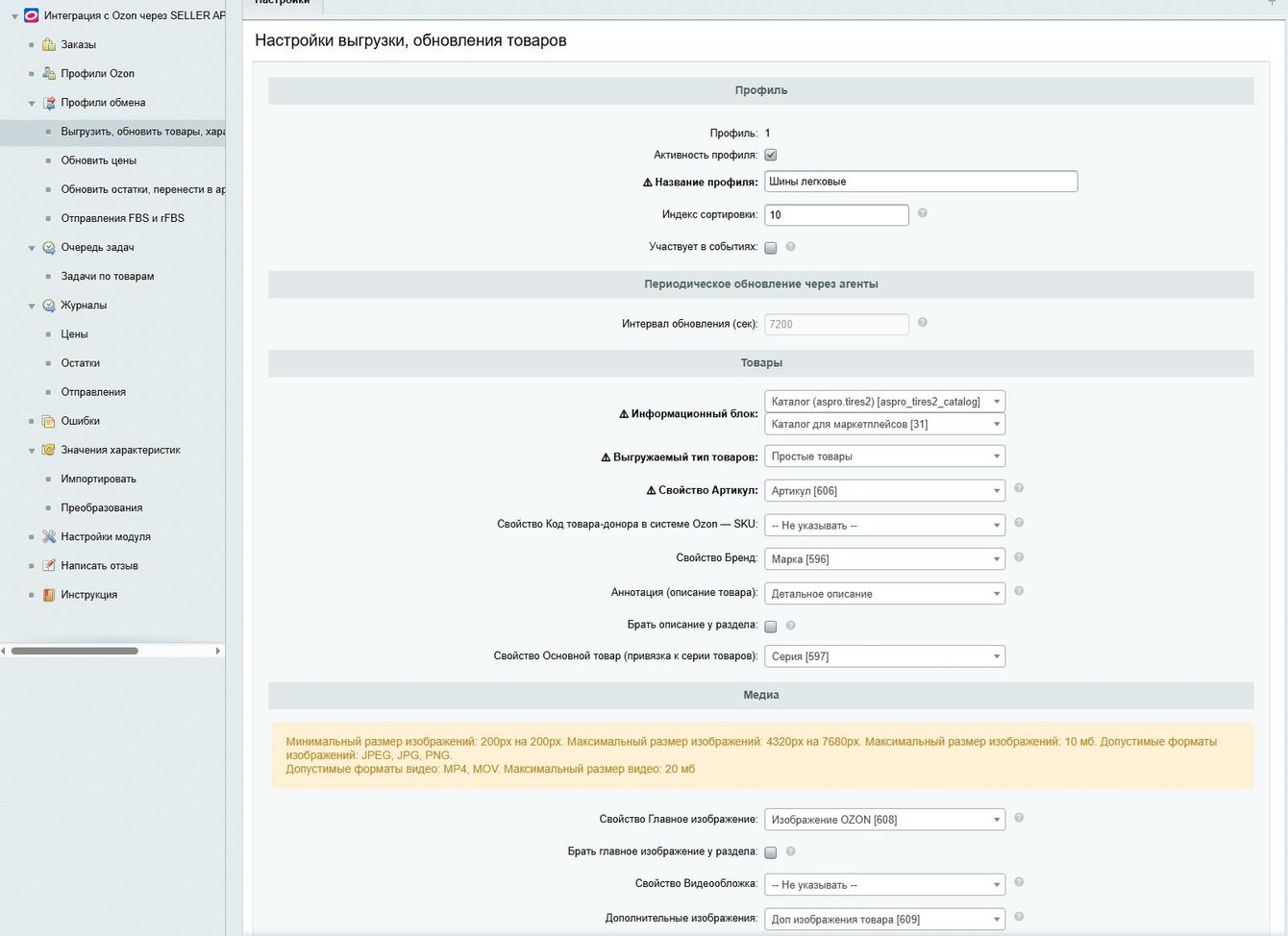Viewport: 1288px width, 936px height.
Task: Open the Свойство Видеообложка dropdown
Action: click(885, 885)
